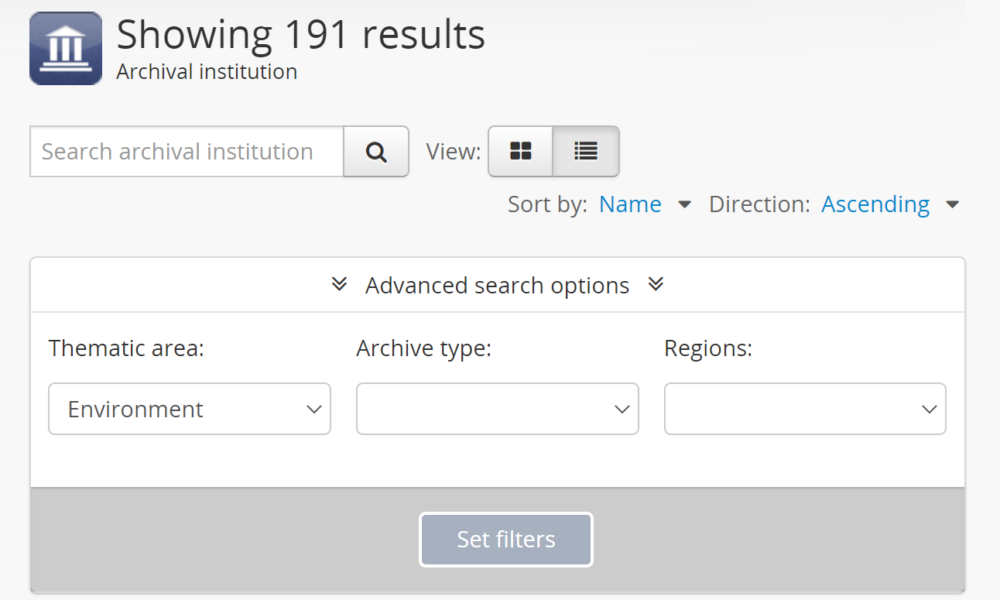This screenshot has height=600, width=1000.
Task: Open the Thematic area Environment dropdown
Action: (x=189, y=409)
